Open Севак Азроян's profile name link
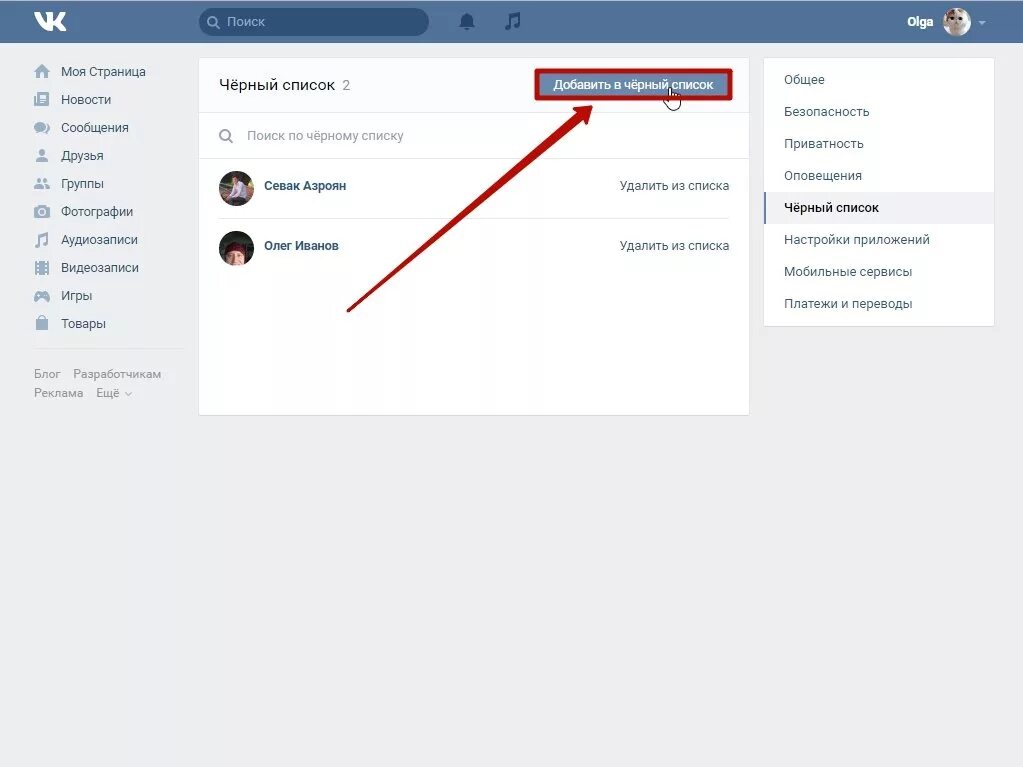The width and height of the screenshot is (1023, 767). pyautogui.click(x=305, y=186)
